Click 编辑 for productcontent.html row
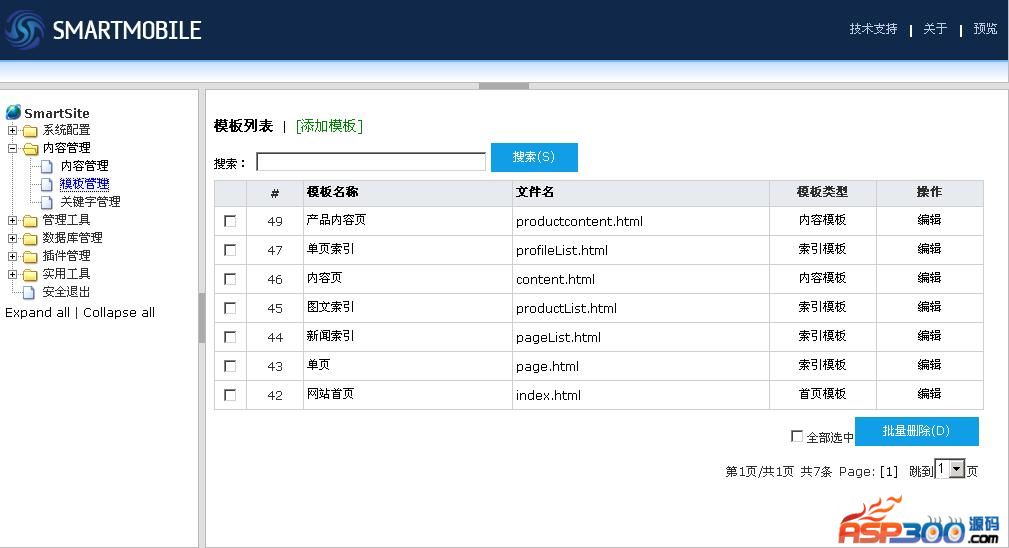Viewport: 1009px width, 548px height. click(929, 220)
